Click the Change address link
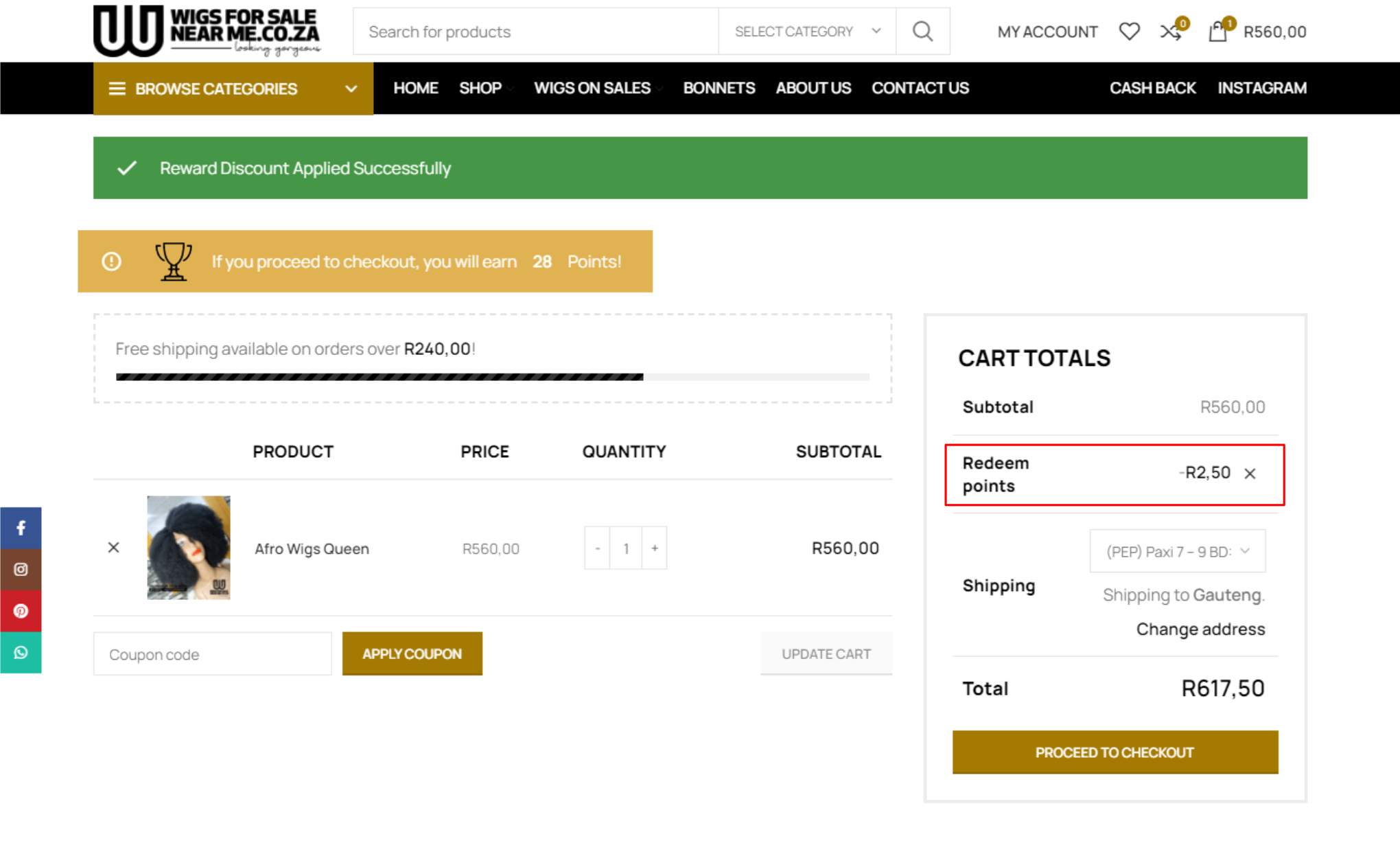 coord(1200,629)
